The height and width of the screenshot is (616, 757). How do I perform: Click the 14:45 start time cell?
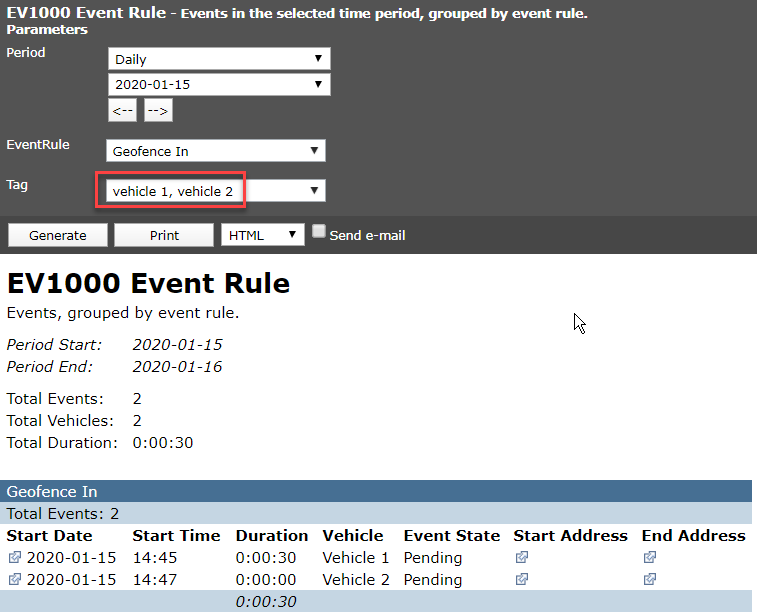pos(154,558)
